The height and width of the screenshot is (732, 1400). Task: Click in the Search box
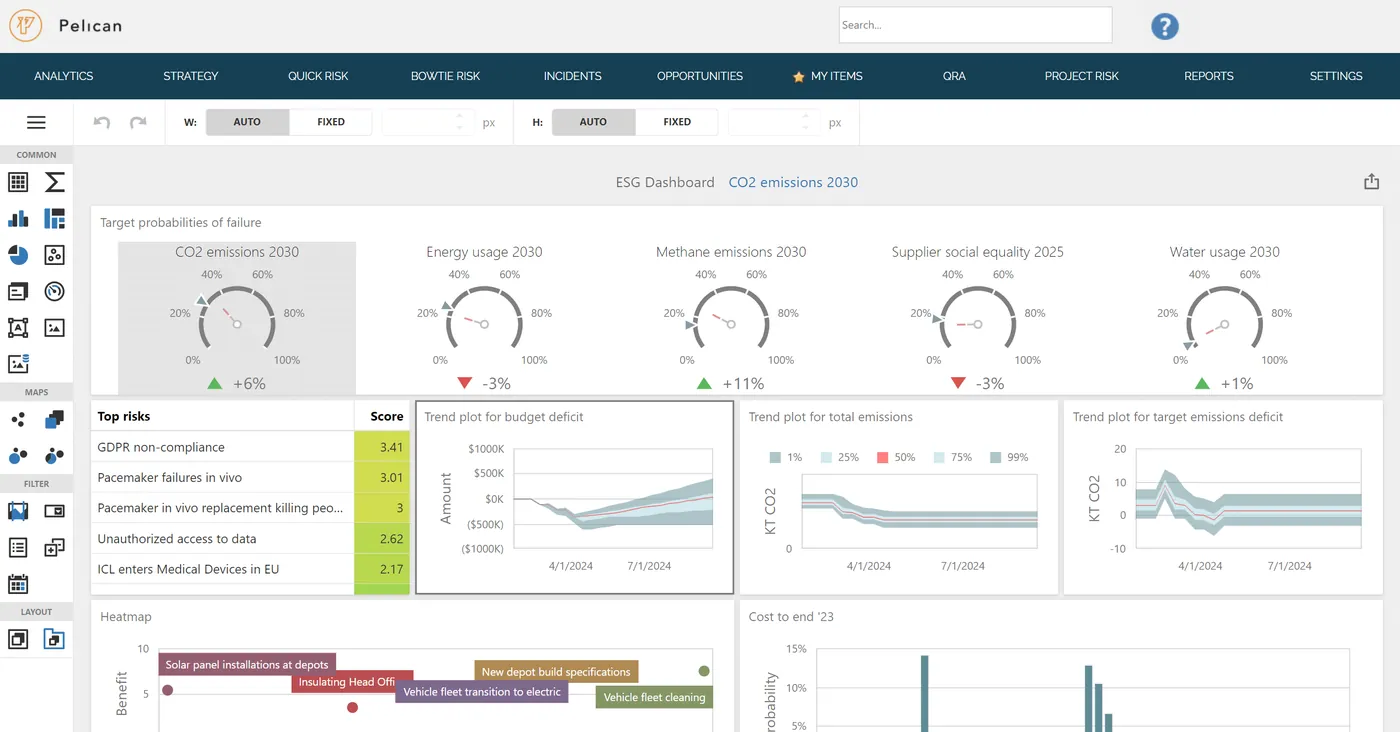[975, 25]
